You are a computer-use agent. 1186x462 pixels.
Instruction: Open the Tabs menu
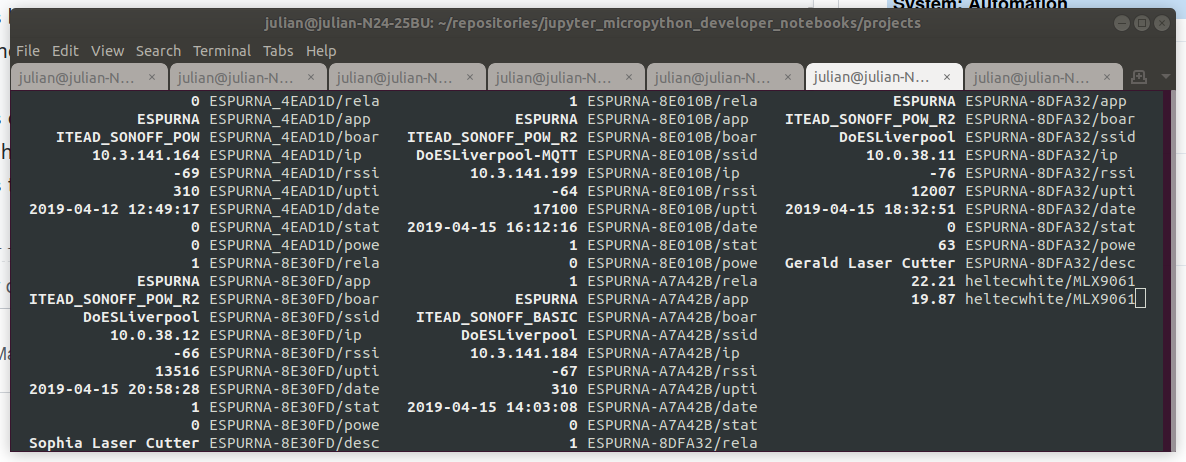point(278,51)
